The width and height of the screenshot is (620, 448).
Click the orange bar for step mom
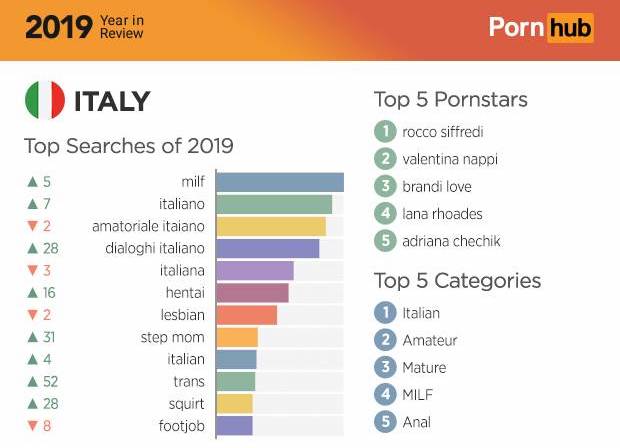click(x=237, y=337)
